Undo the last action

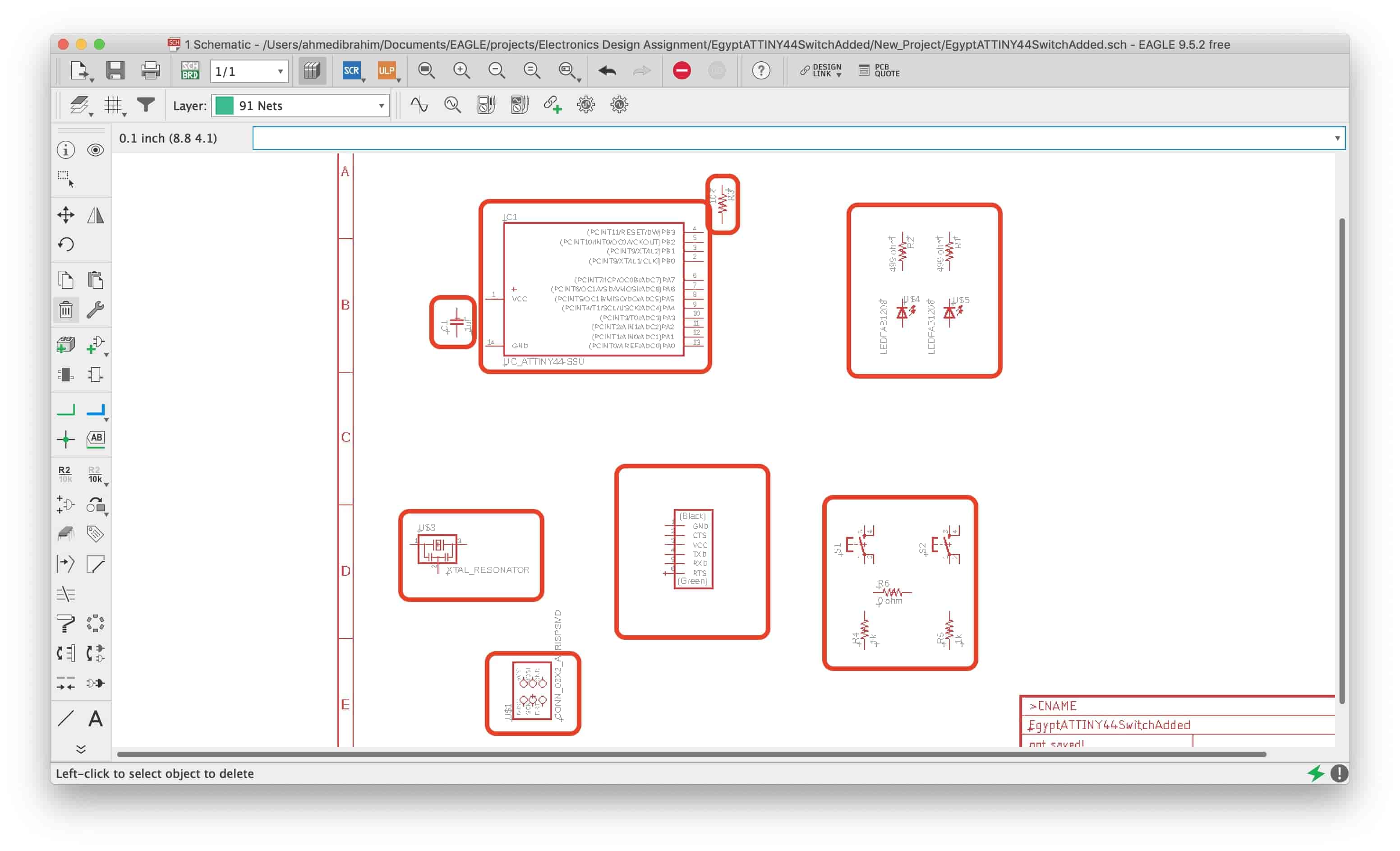tap(608, 70)
